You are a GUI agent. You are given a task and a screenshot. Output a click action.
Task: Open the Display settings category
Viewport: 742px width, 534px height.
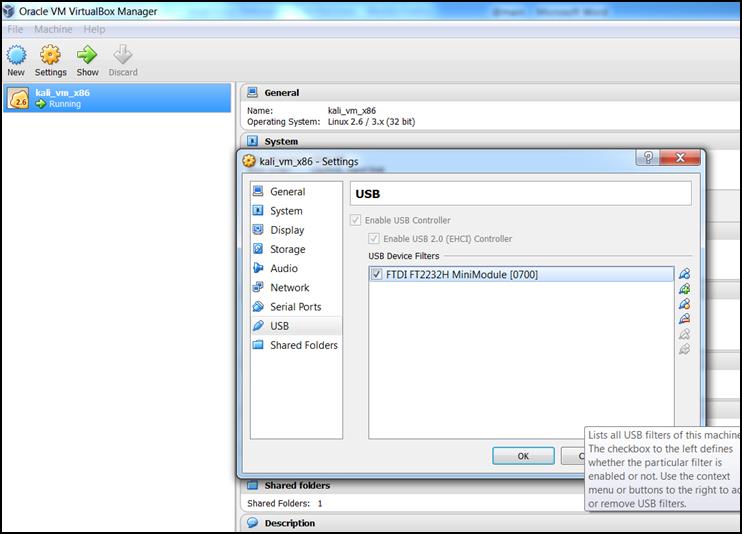[x=296, y=230]
